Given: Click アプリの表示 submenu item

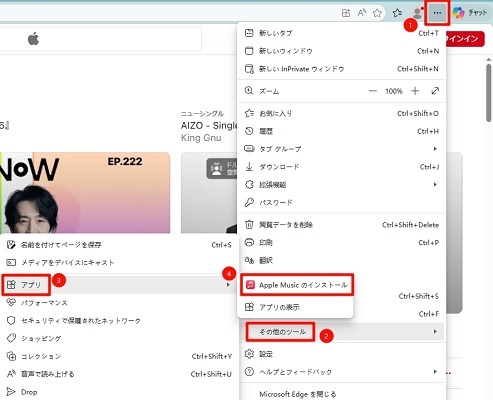Looking at the screenshot, I should pyautogui.click(x=295, y=307).
